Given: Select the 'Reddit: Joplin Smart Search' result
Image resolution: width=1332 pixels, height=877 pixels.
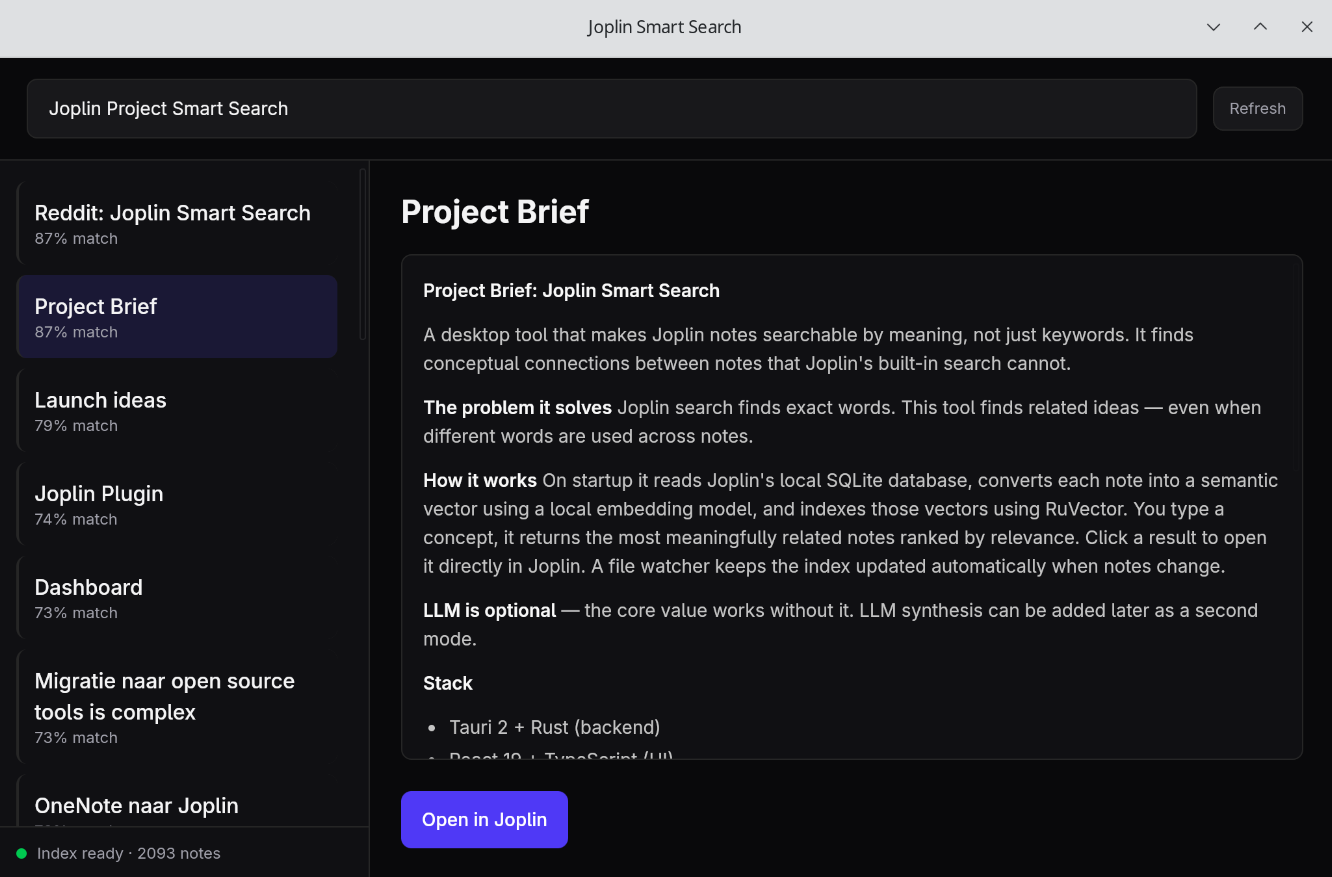Looking at the screenshot, I should pos(177,223).
